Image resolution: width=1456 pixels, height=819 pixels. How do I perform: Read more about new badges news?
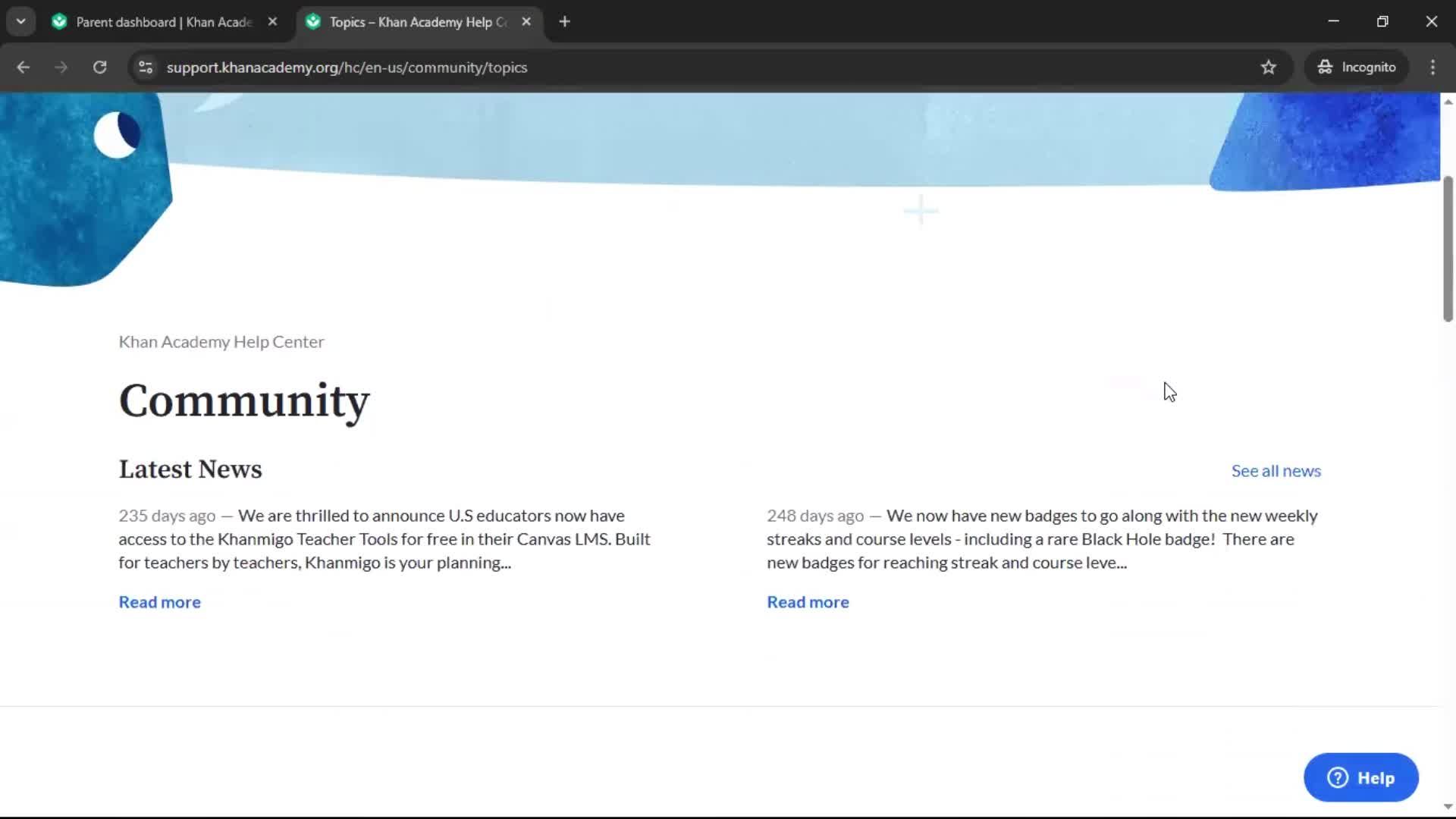pyautogui.click(x=808, y=602)
